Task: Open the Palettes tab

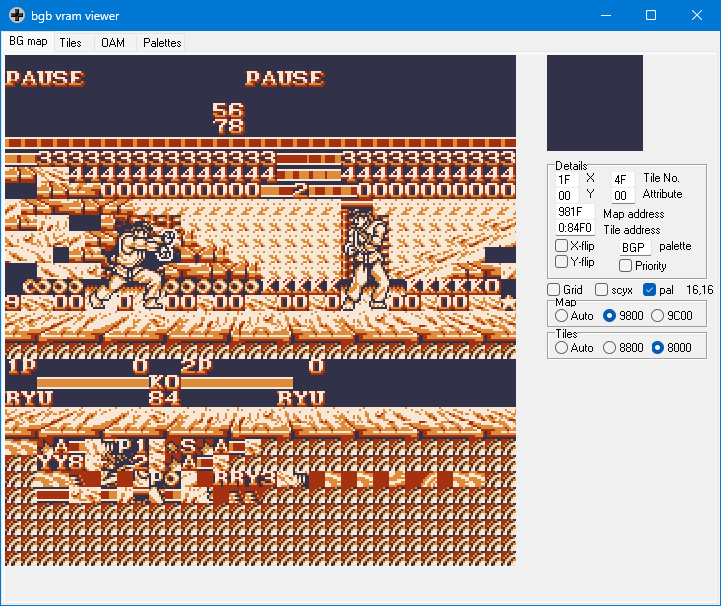Action: pos(162,43)
